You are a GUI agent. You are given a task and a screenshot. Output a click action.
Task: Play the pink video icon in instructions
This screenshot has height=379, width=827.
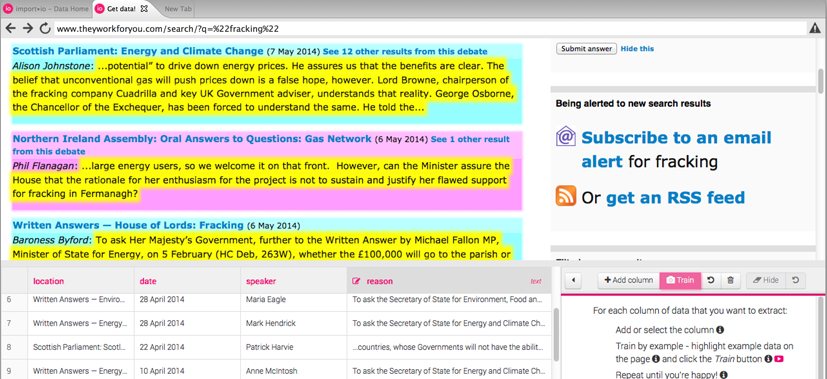click(778, 359)
